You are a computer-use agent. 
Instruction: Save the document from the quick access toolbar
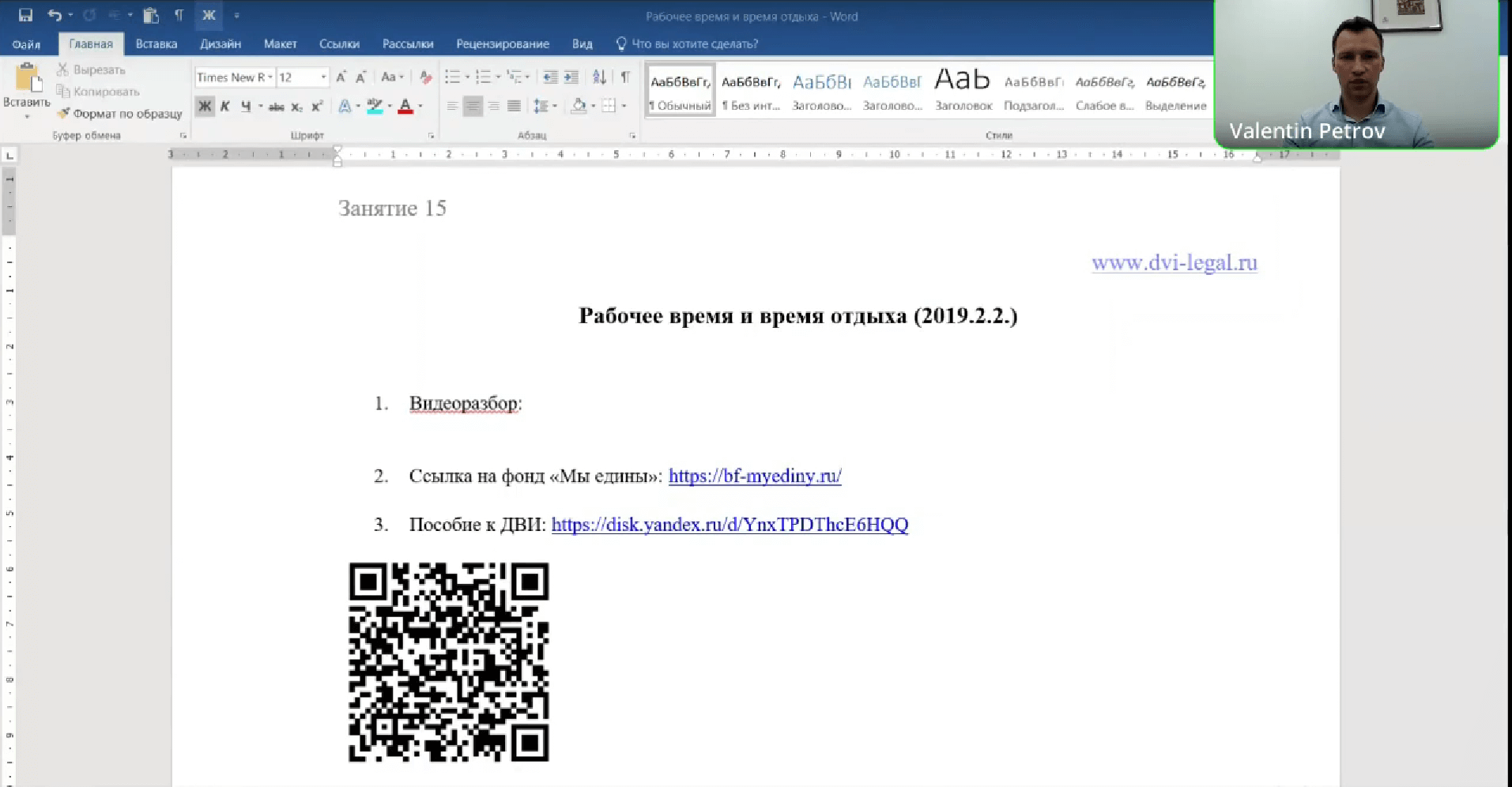(25, 15)
